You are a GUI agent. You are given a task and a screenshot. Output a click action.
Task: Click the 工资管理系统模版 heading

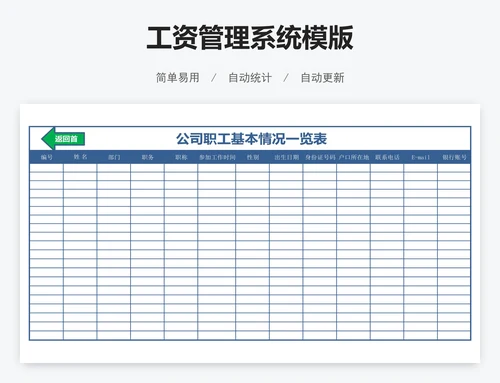coord(250,38)
